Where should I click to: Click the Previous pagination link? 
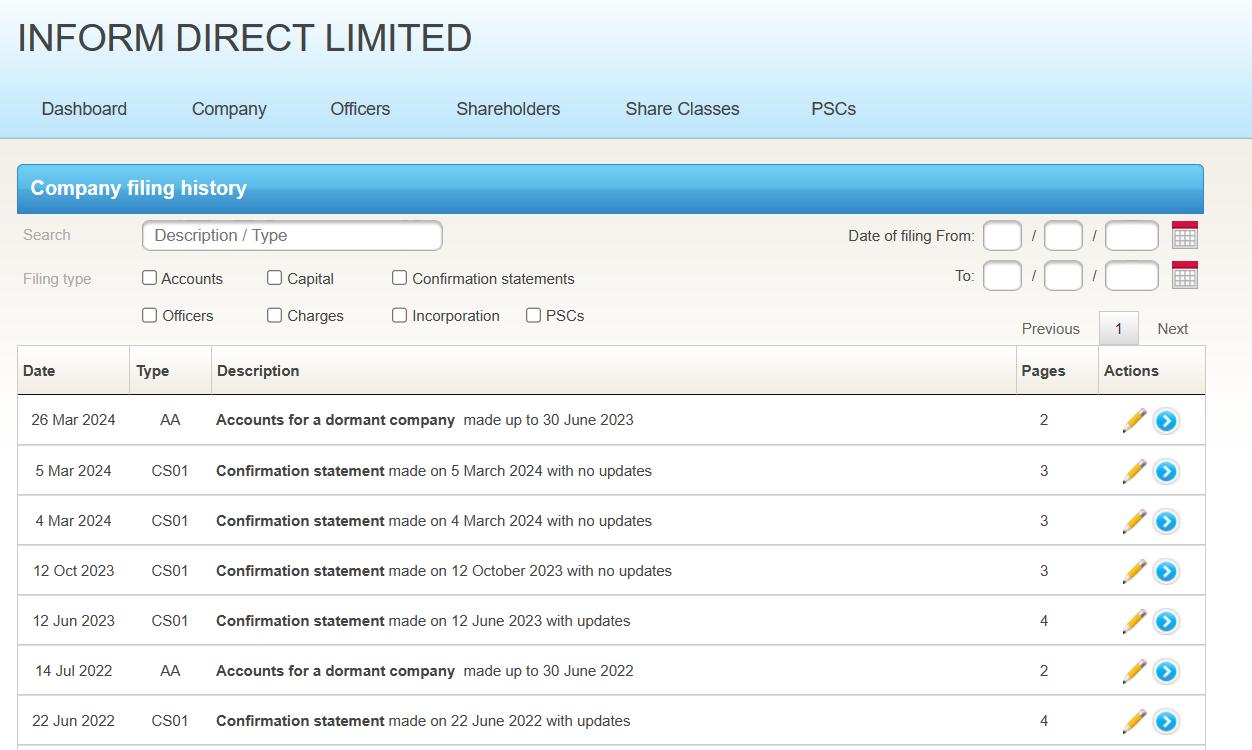1051,329
